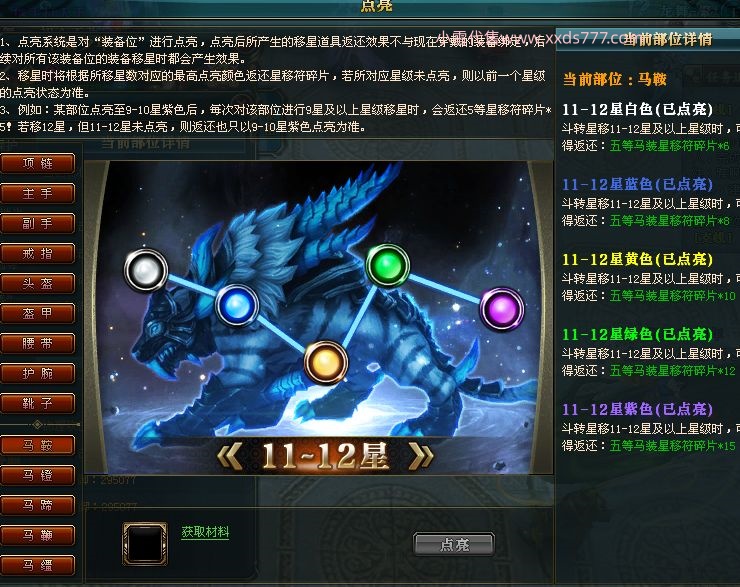740x587 pixels.
Task: Go to previous star tier arrow
Action: tap(230, 457)
